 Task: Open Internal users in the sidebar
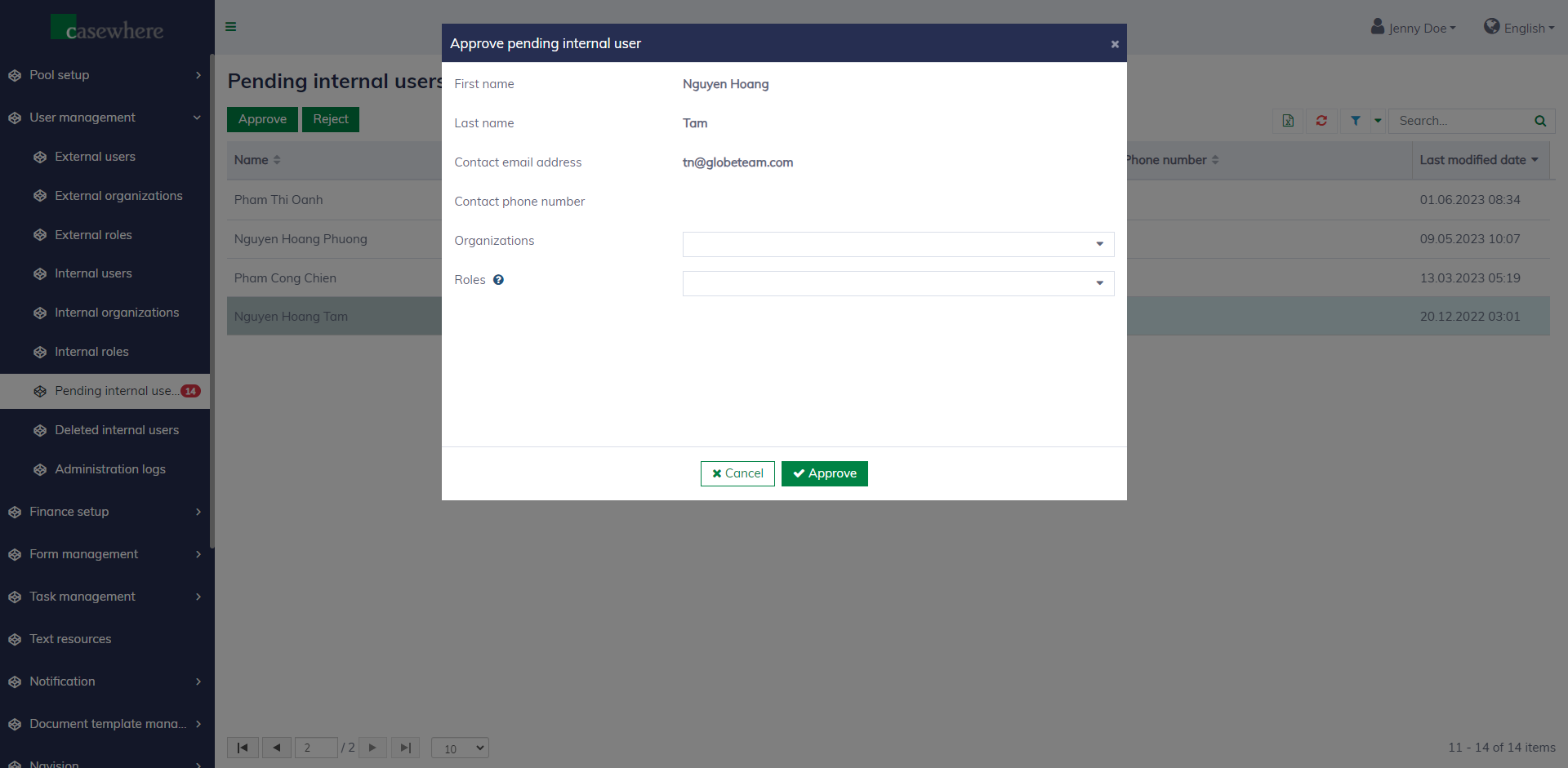coord(93,273)
